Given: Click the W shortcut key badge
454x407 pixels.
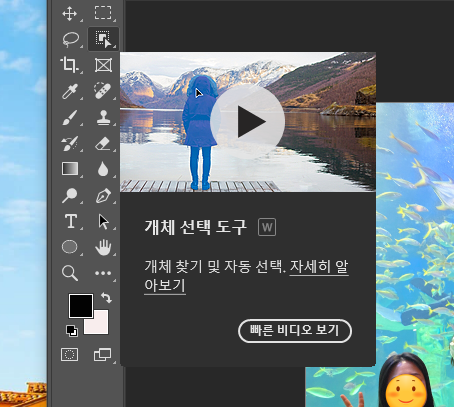Looking at the screenshot, I should [x=267, y=227].
